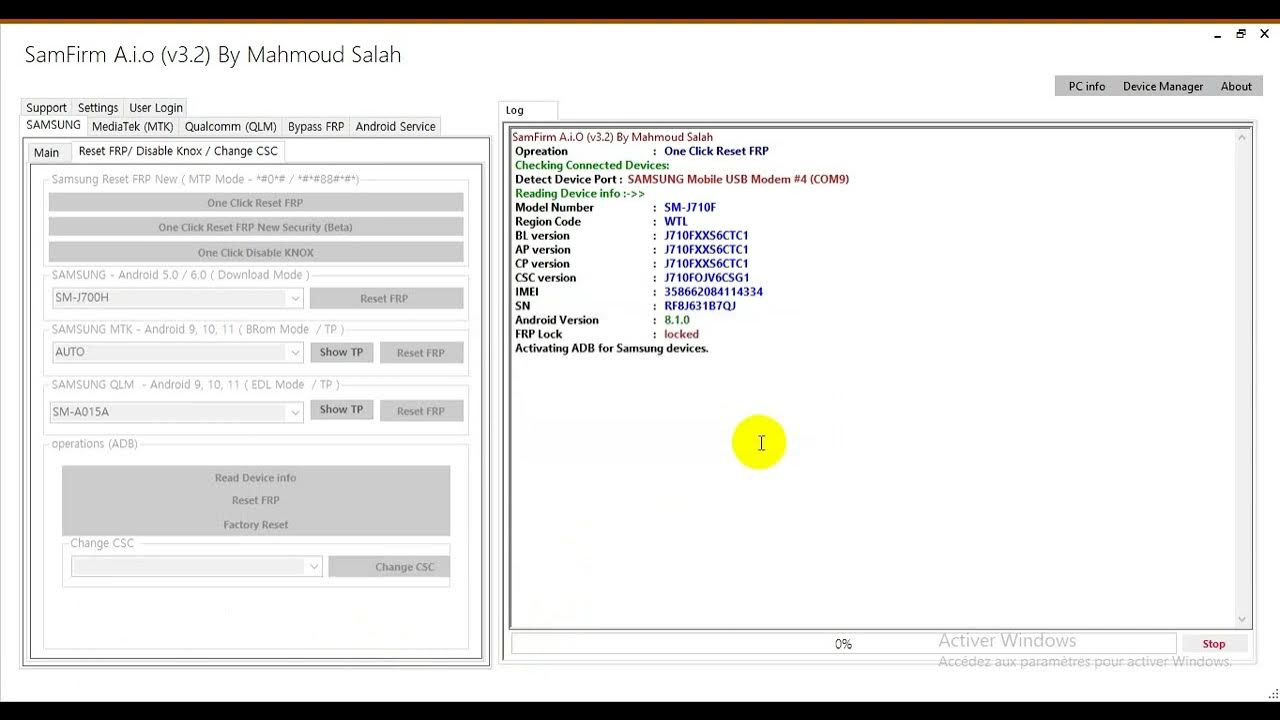Click Show TP in SAMSUNG MTK section
This screenshot has width=1280, height=720.
click(341, 352)
